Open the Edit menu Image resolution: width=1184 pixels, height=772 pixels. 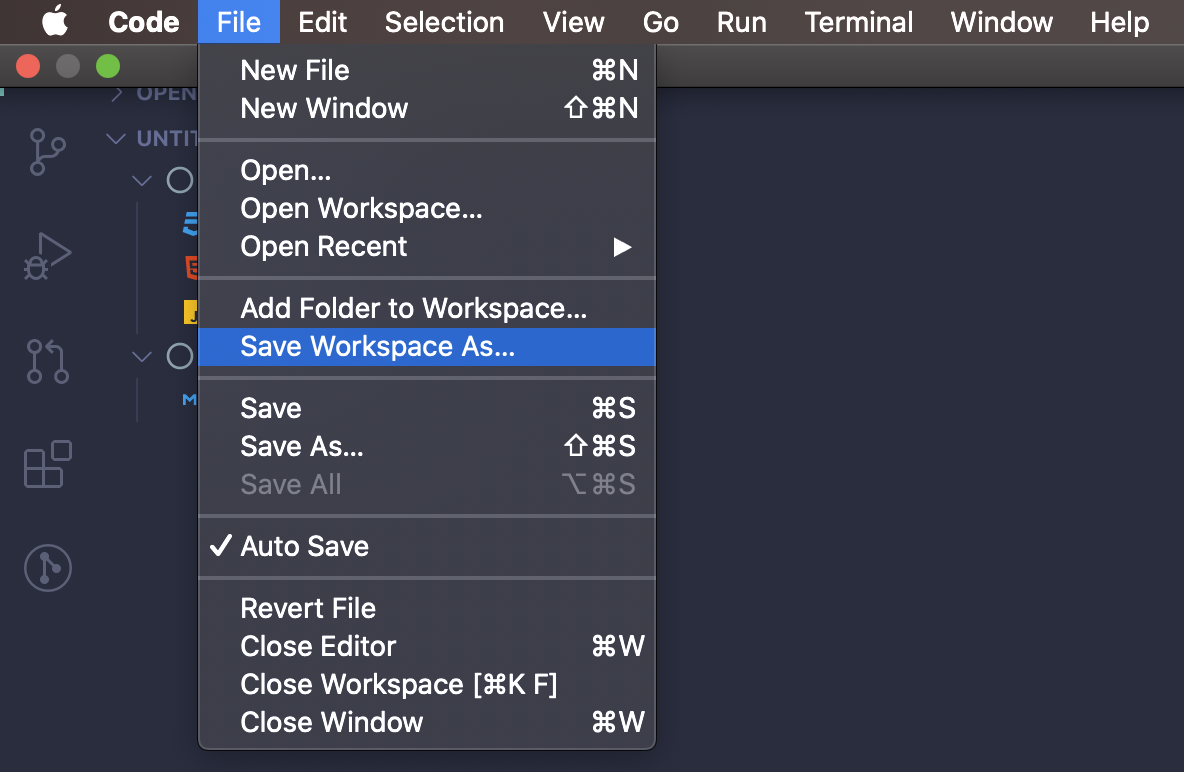point(322,22)
